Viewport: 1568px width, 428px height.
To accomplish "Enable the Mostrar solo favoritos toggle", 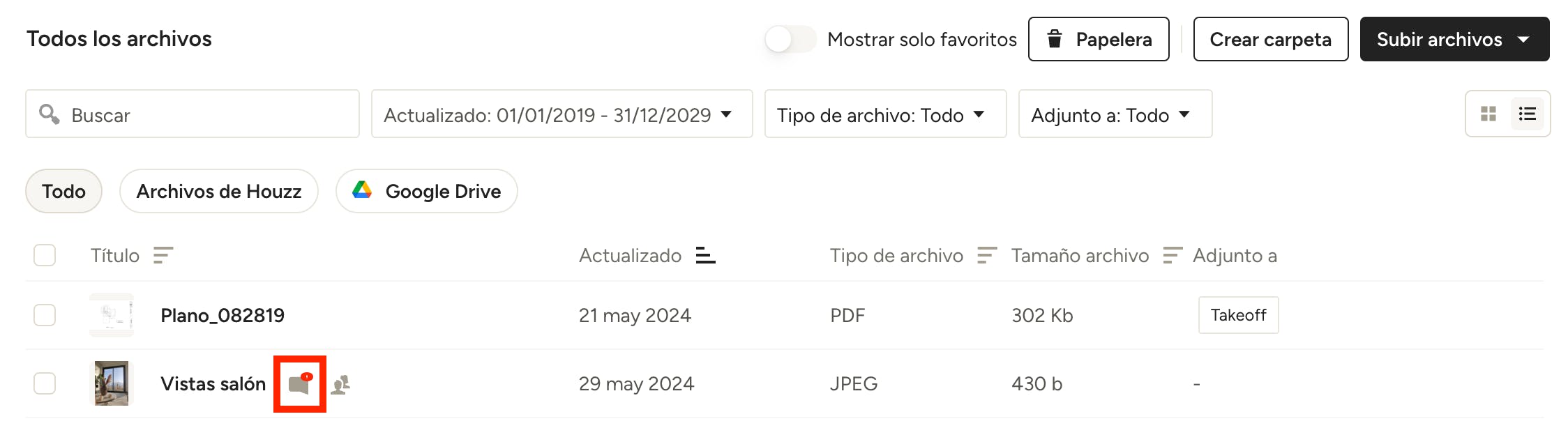I will tap(790, 39).
